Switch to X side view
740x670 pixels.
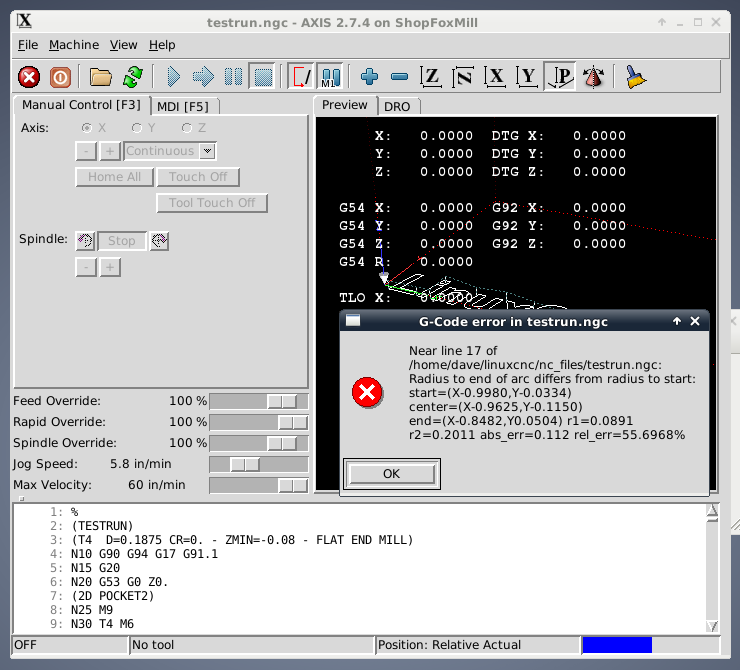click(495, 76)
